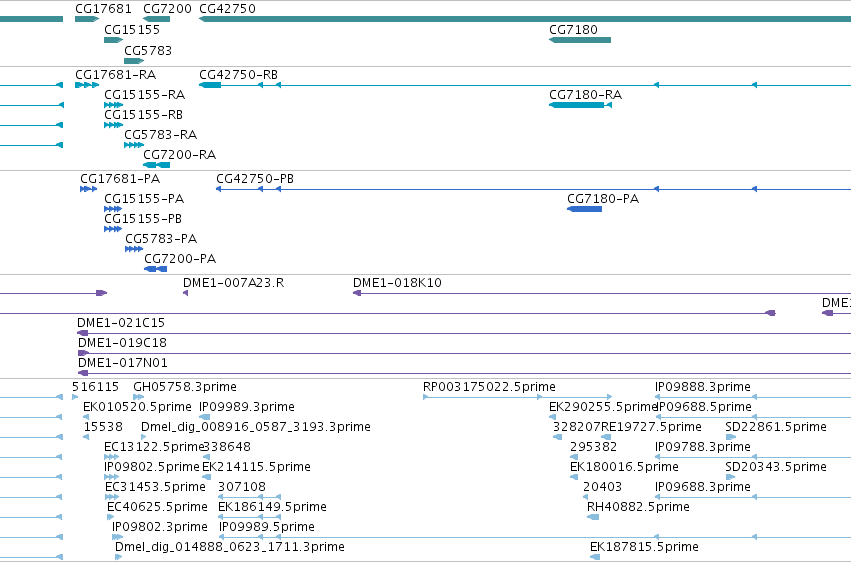Select the EC40625.5prime label
Viewport: 851px width, 562px height.
[157, 507]
